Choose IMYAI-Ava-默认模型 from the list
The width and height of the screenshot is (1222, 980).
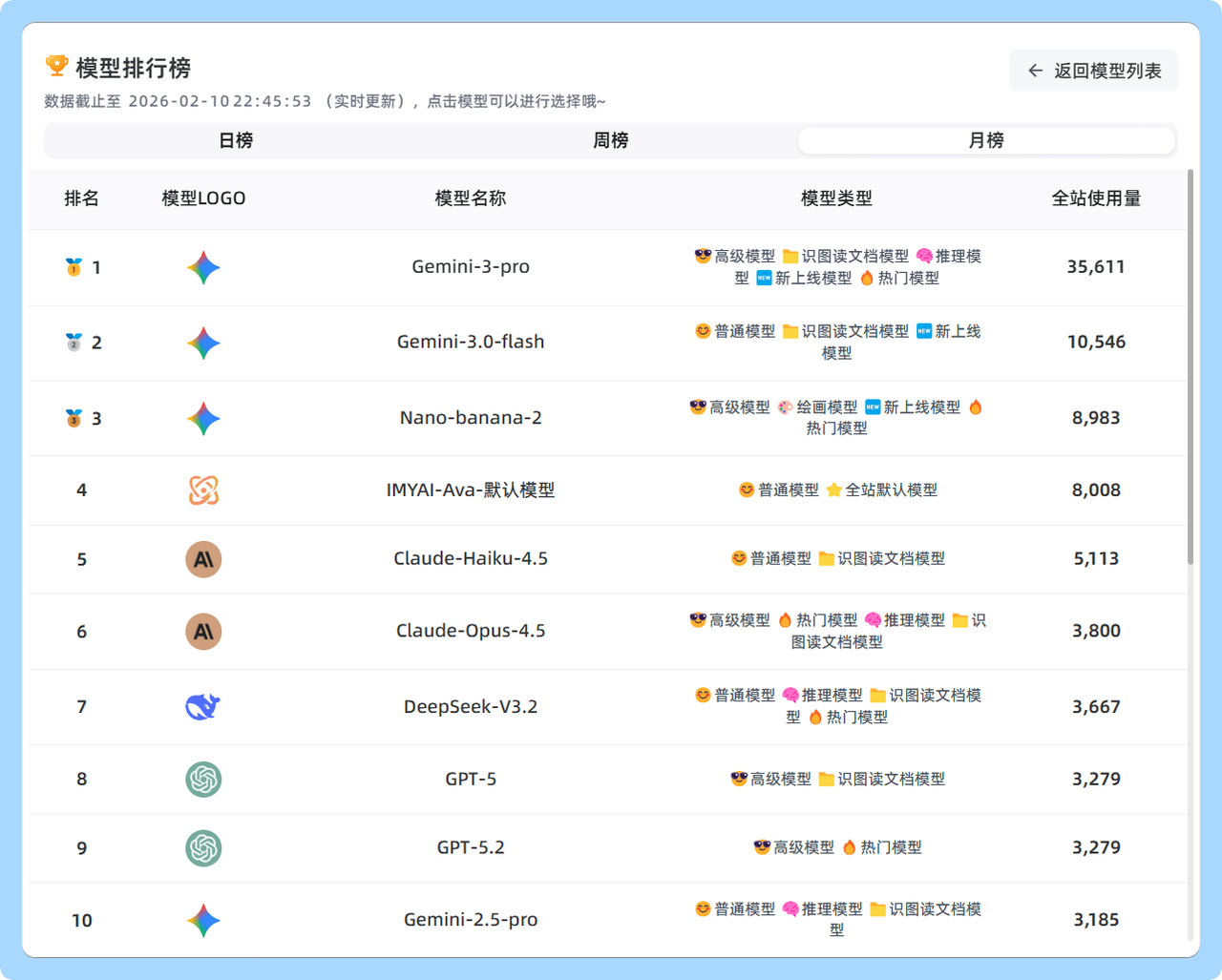click(x=471, y=490)
